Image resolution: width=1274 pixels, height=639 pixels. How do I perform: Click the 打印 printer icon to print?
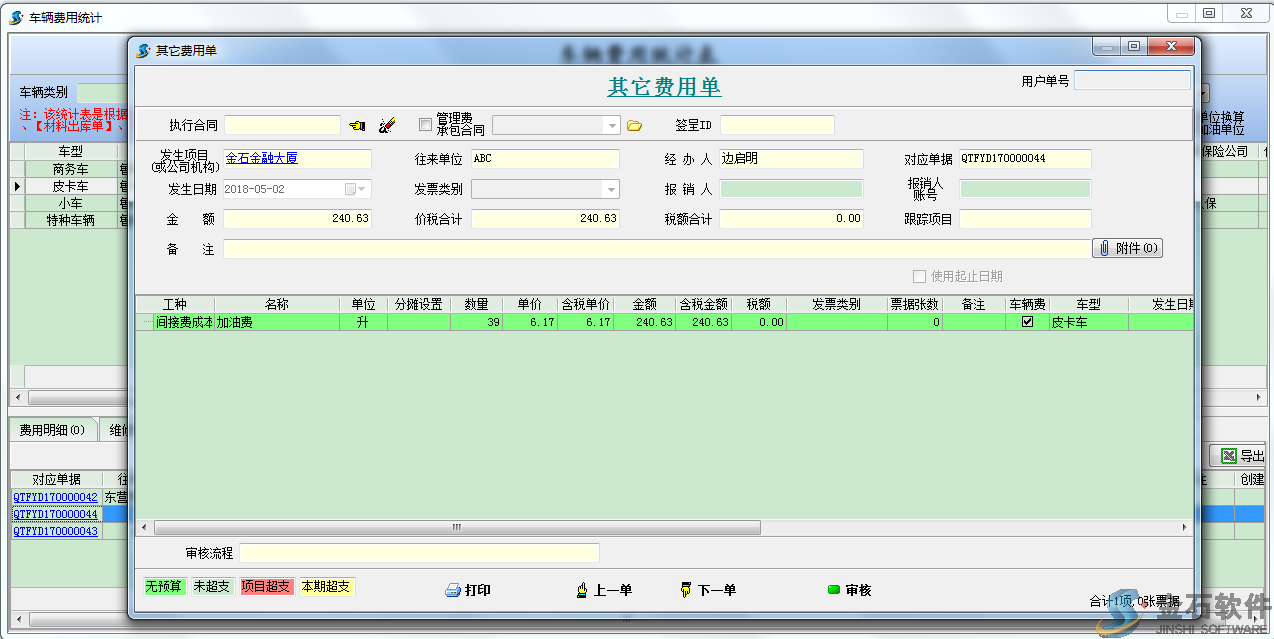click(x=455, y=590)
